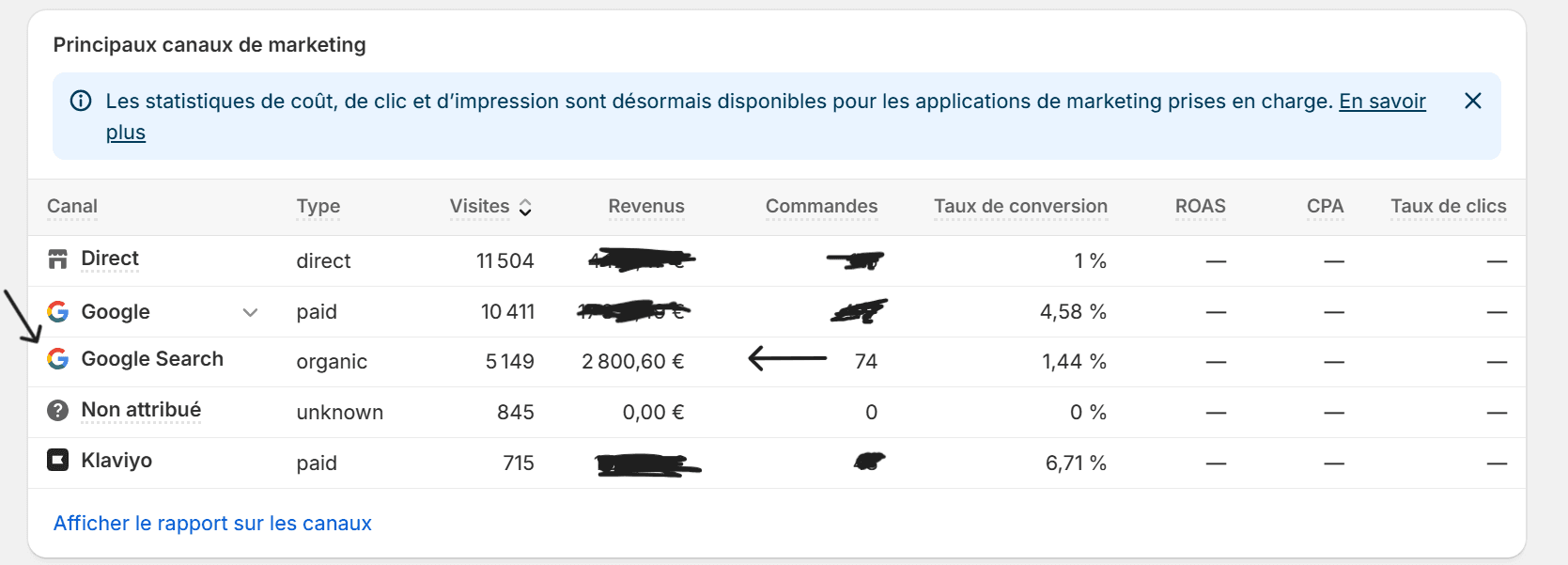Open the Non attribué channel name
This screenshot has width=1568, height=565.
[x=141, y=410]
